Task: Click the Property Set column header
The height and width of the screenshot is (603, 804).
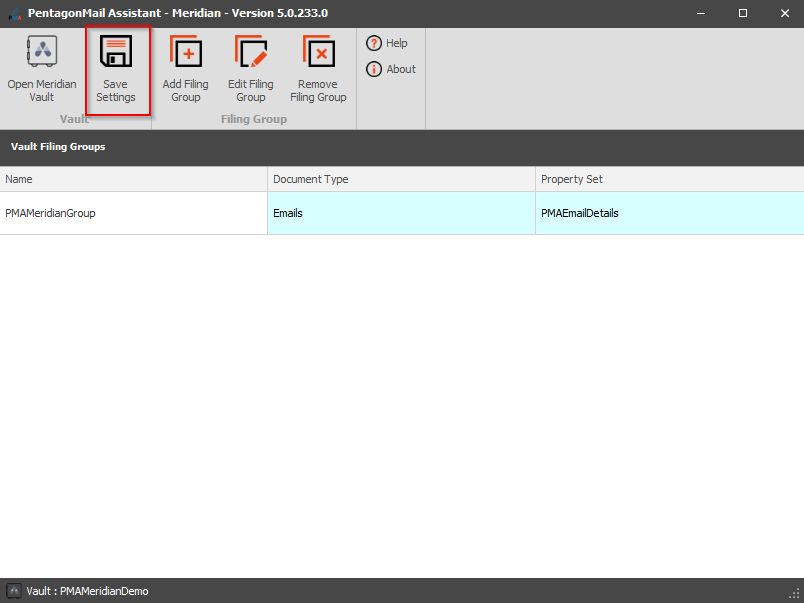Action: click(670, 179)
